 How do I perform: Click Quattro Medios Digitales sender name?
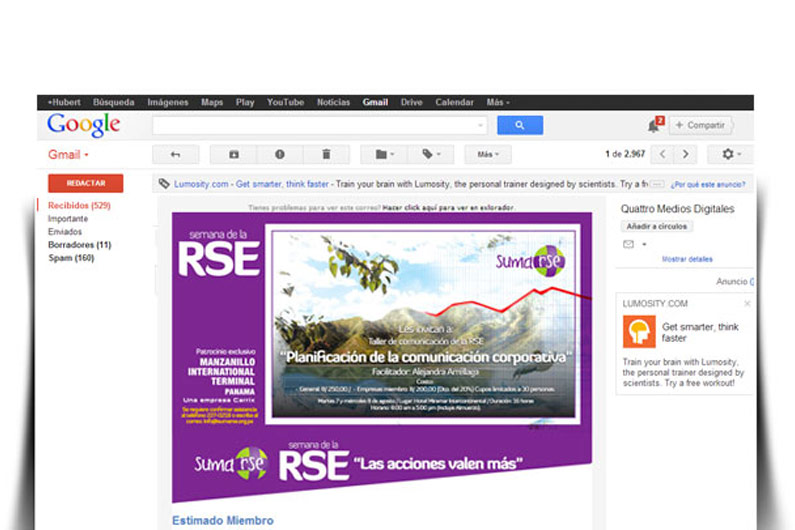(x=677, y=209)
